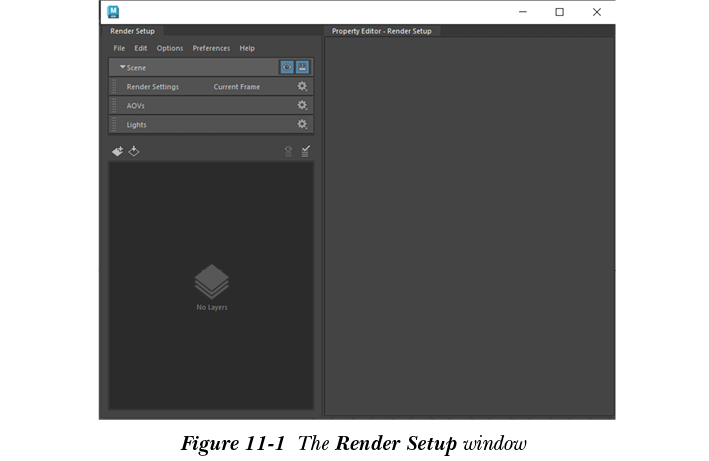Toggle the Scene visibility eye button
The image size is (709, 461).
(x=287, y=67)
